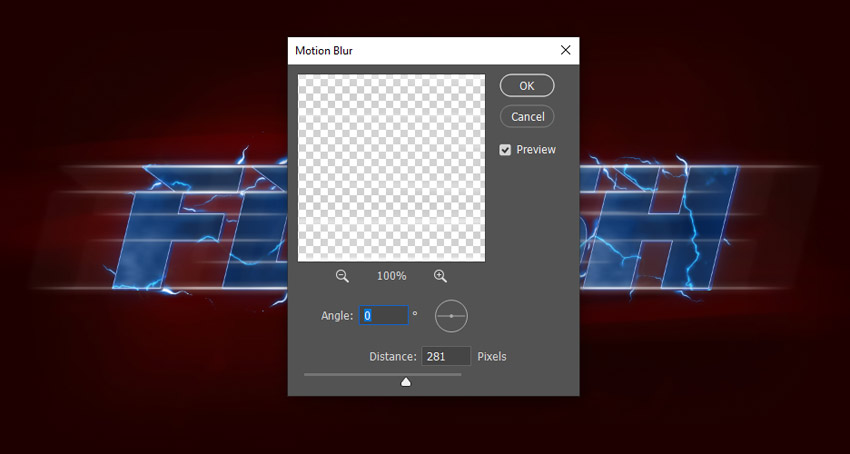Image resolution: width=850 pixels, height=454 pixels.
Task: Click the 100% zoom level label
Action: coord(391,276)
